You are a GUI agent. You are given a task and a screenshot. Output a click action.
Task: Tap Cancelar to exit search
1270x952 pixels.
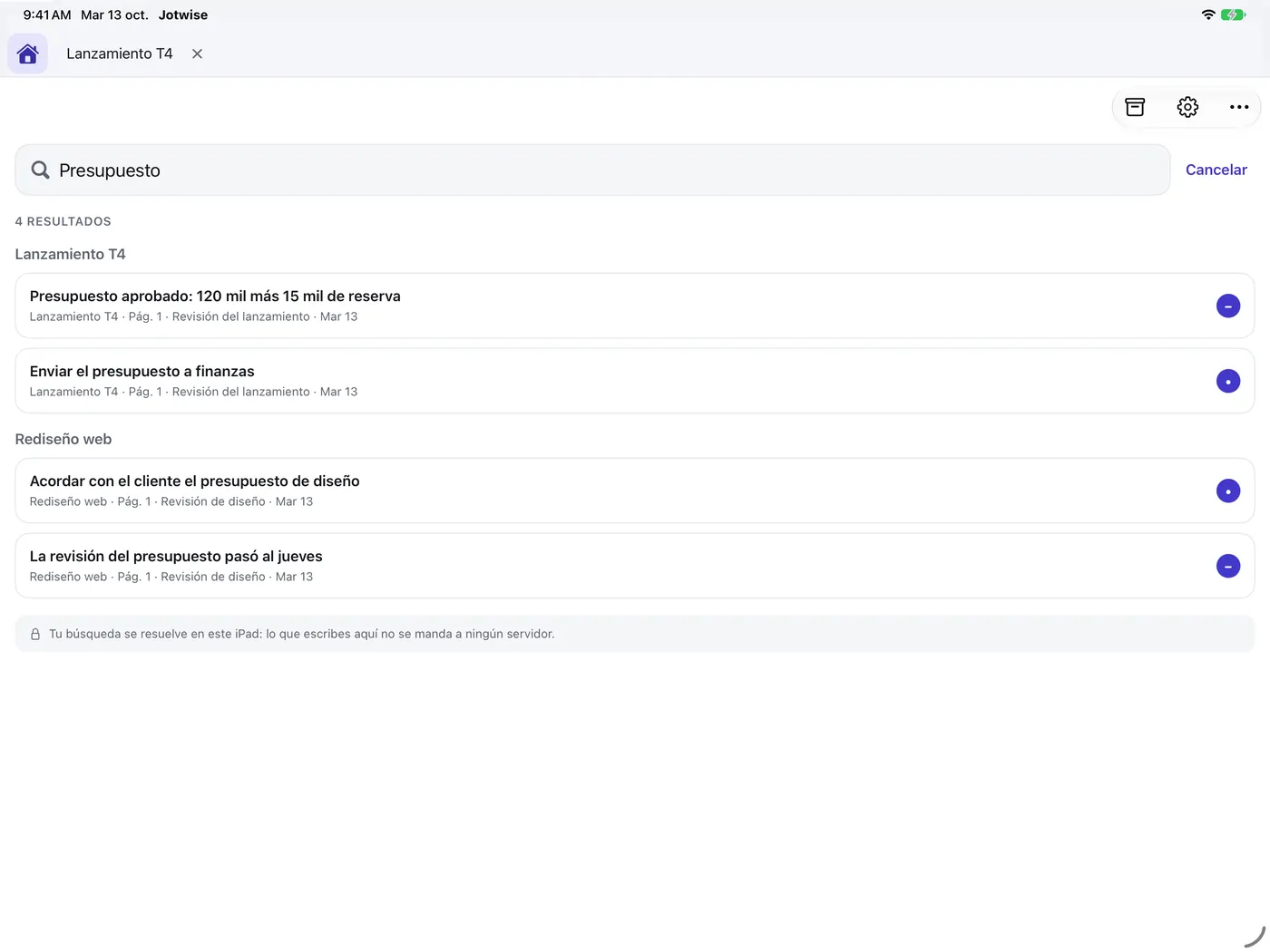pos(1216,170)
